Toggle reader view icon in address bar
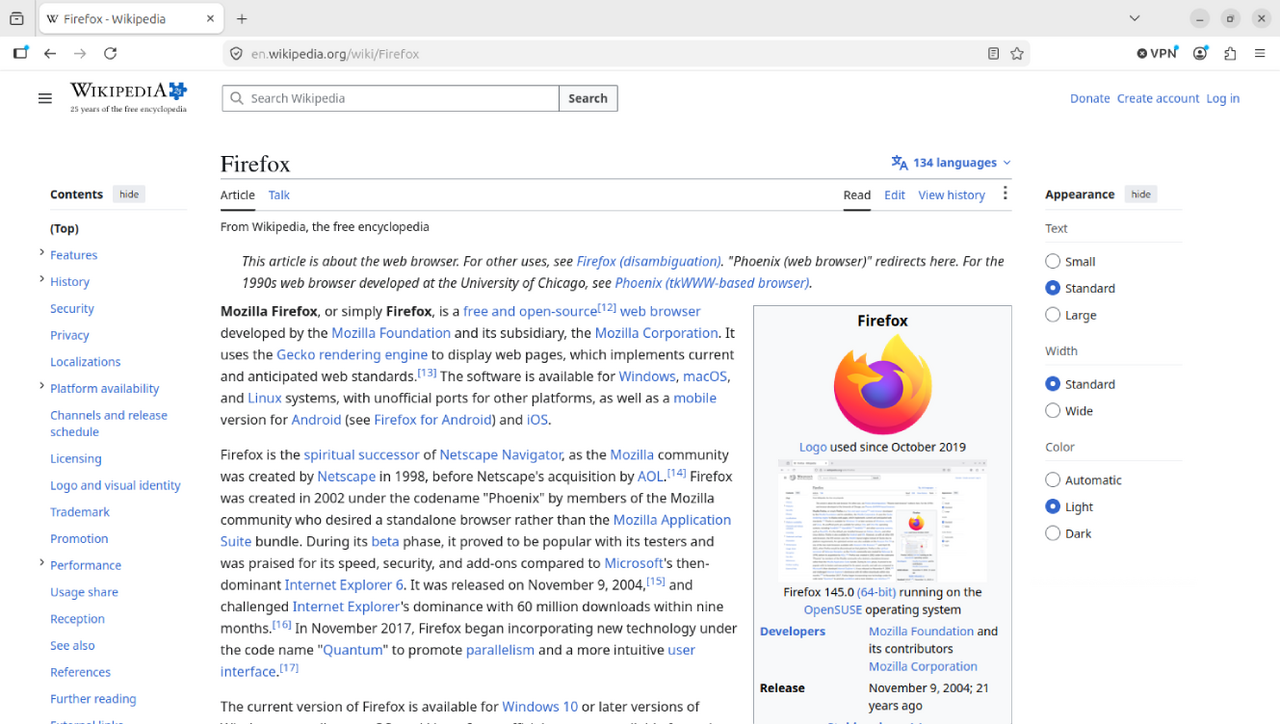The width and height of the screenshot is (1280, 724). pyautogui.click(x=993, y=54)
